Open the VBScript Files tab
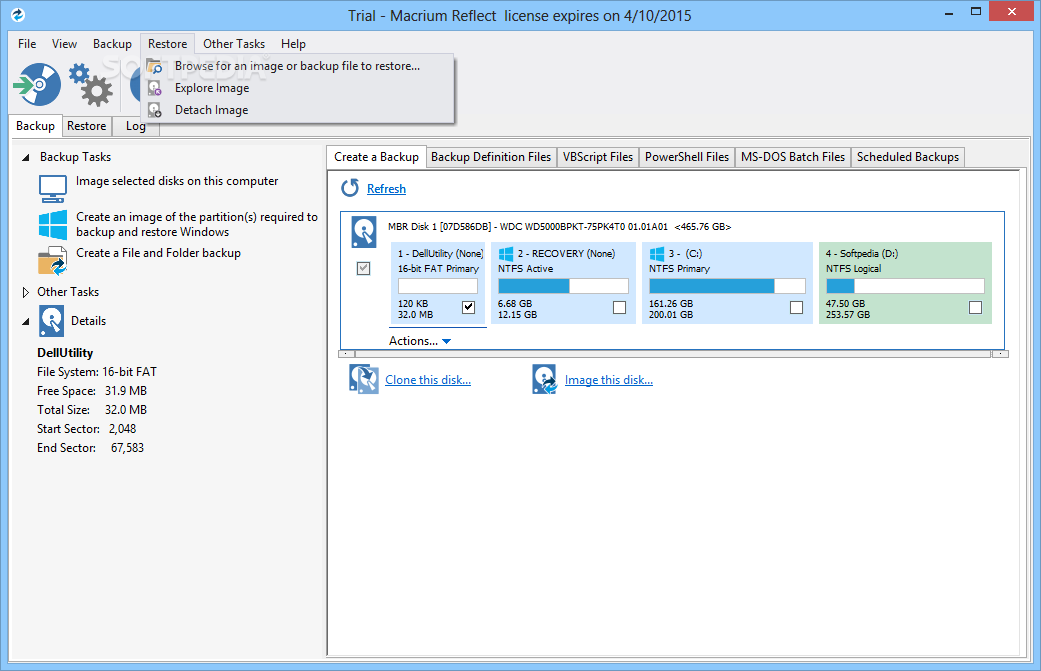Screen dimensions: 1041x671 tap(598, 157)
